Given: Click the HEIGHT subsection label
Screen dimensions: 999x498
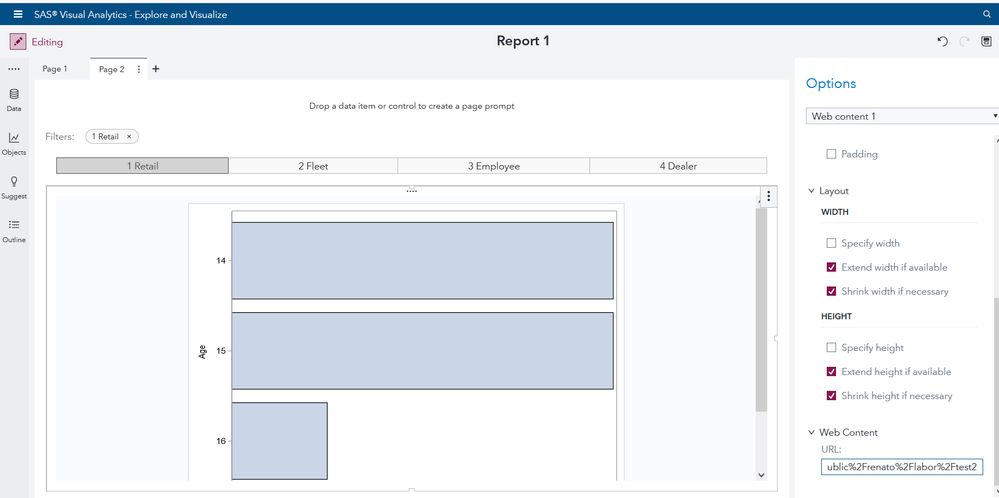Looking at the screenshot, I should pyautogui.click(x=837, y=317).
